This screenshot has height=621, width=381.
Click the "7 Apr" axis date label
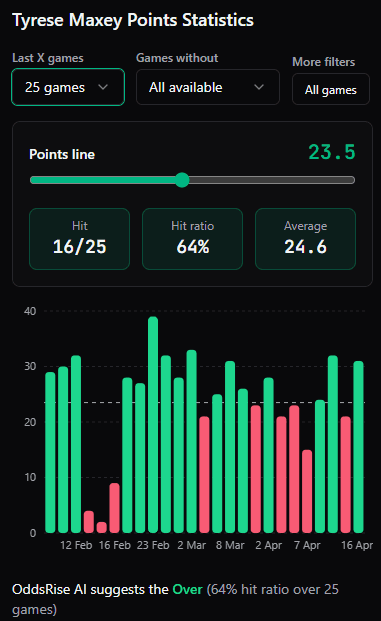307,545
